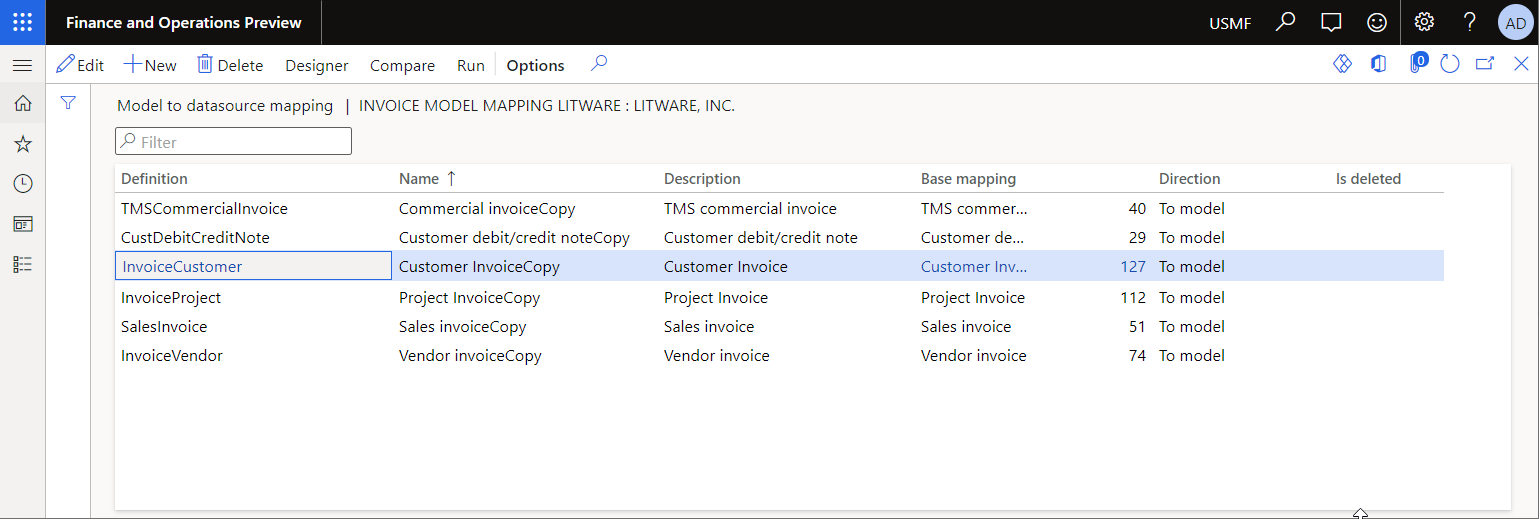This screenshot has width=1539, height=519.
Task: Select TMSCommercialInvoice definition cell
Action: point(204,209)
